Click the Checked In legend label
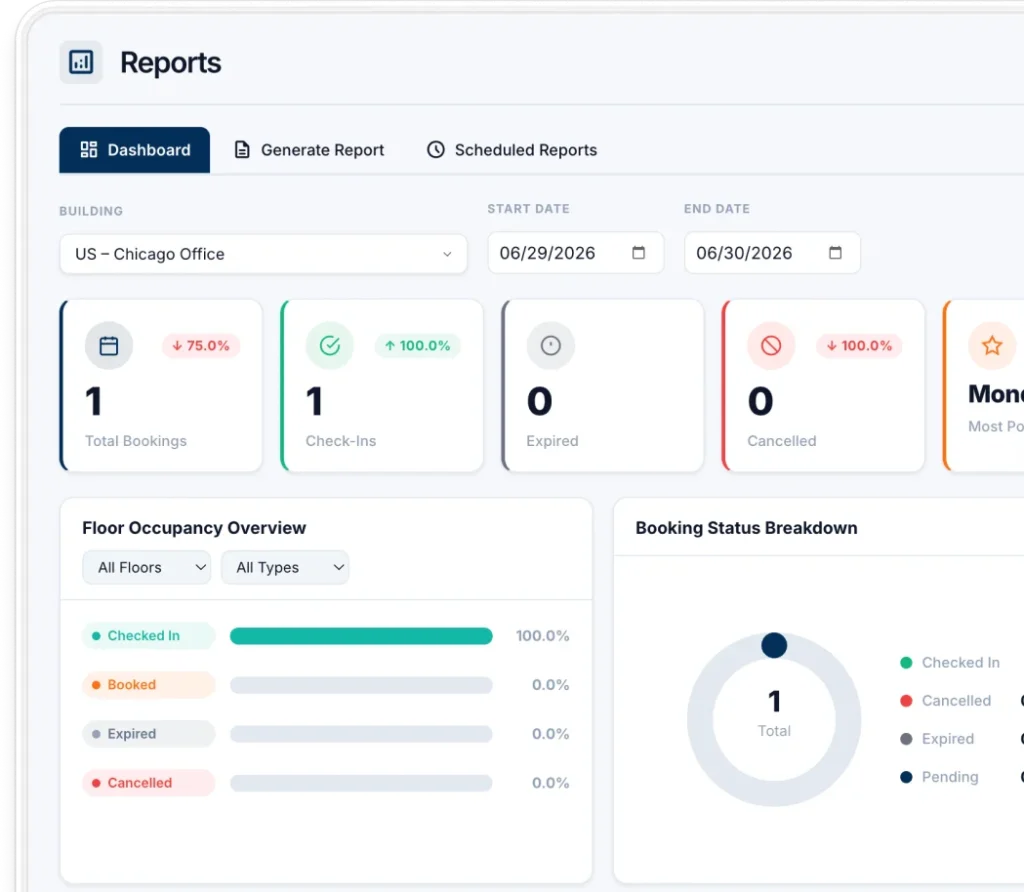 (x=961, y=663)
